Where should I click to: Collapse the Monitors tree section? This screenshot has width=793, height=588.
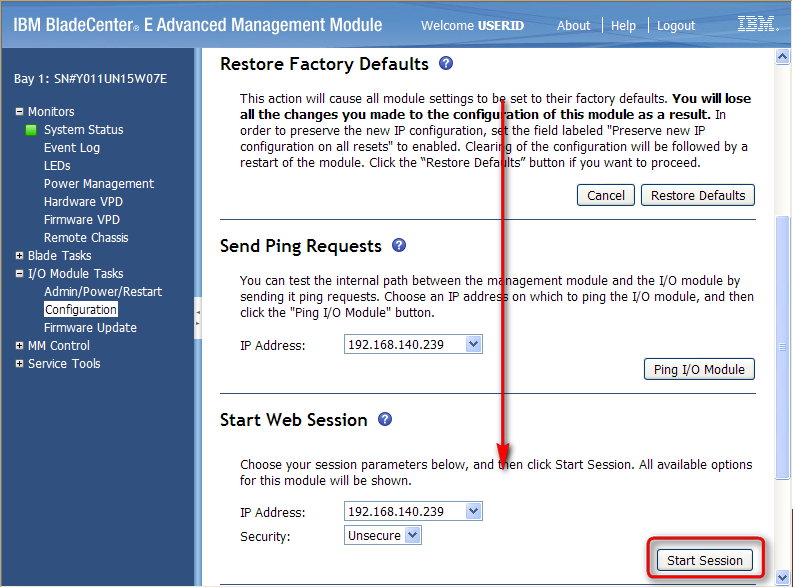click(19, 112)
